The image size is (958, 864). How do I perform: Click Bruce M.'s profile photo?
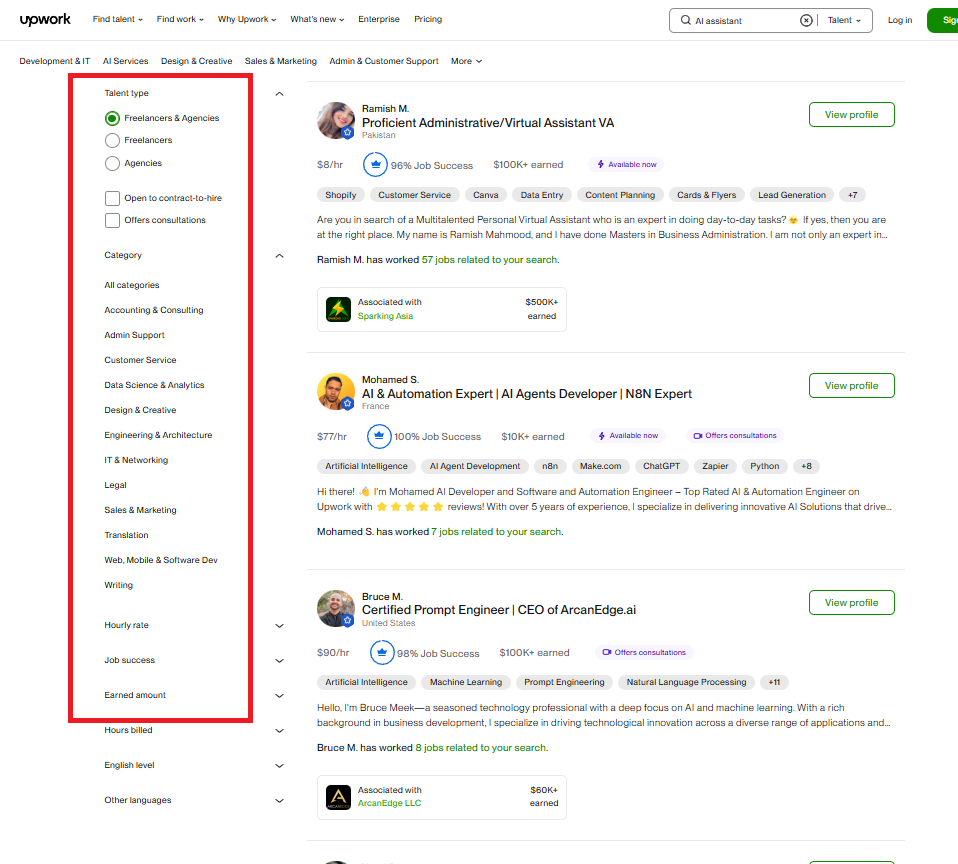coord(335,608)
